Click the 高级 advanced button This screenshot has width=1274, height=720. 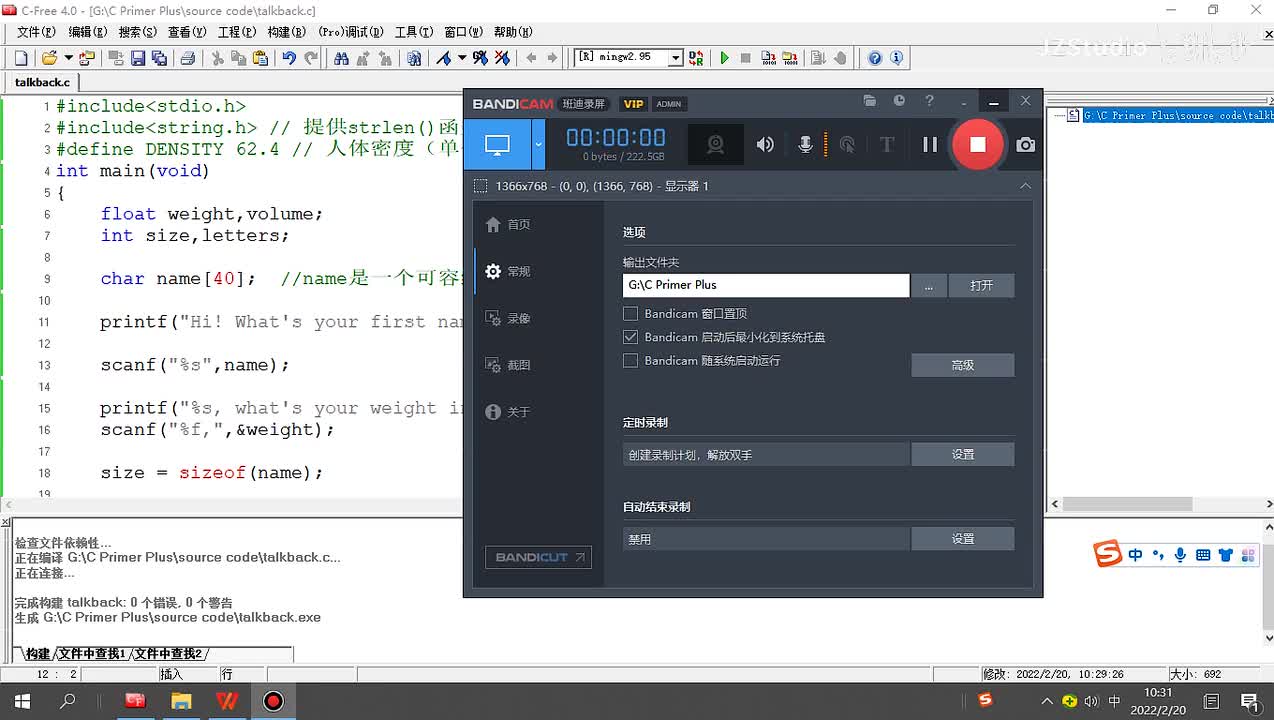(963, 366)
